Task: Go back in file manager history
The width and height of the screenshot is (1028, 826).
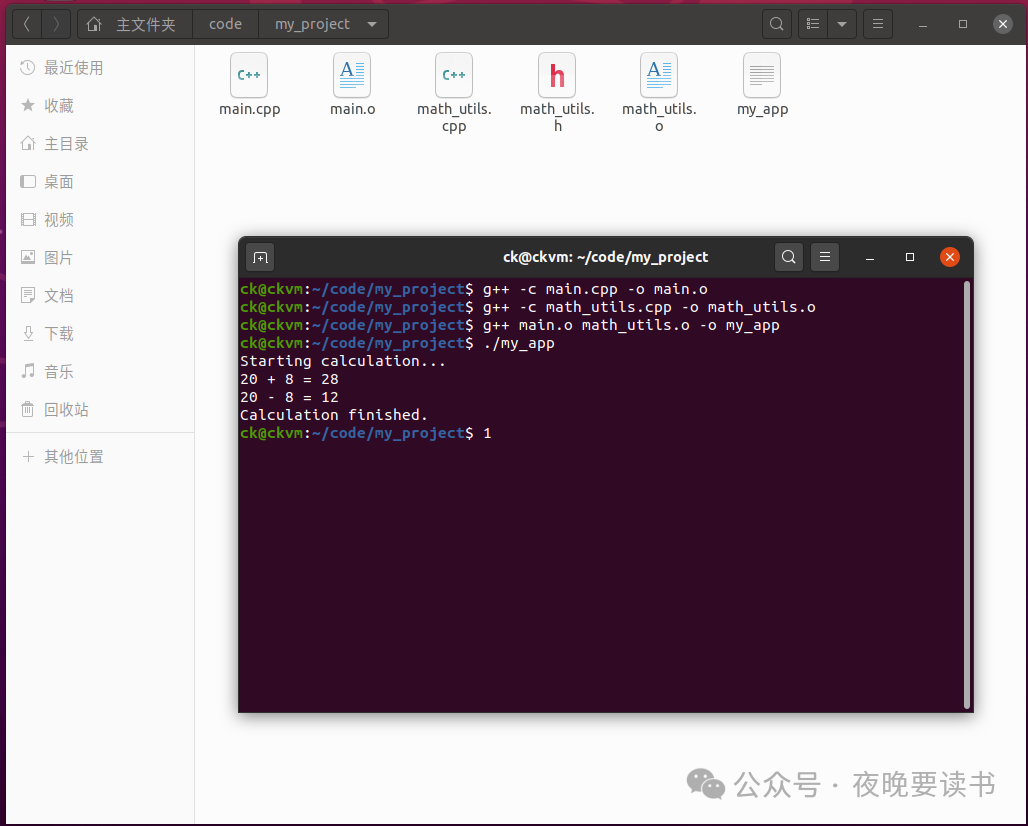Action: pyautogui.click(x=27, y=24)
